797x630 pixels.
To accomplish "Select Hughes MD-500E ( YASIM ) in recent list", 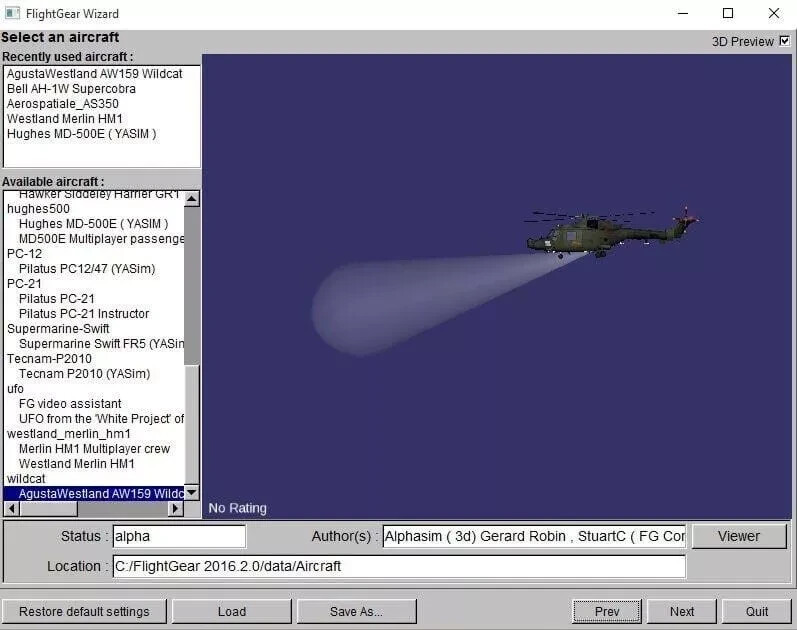I will (81, 134).
